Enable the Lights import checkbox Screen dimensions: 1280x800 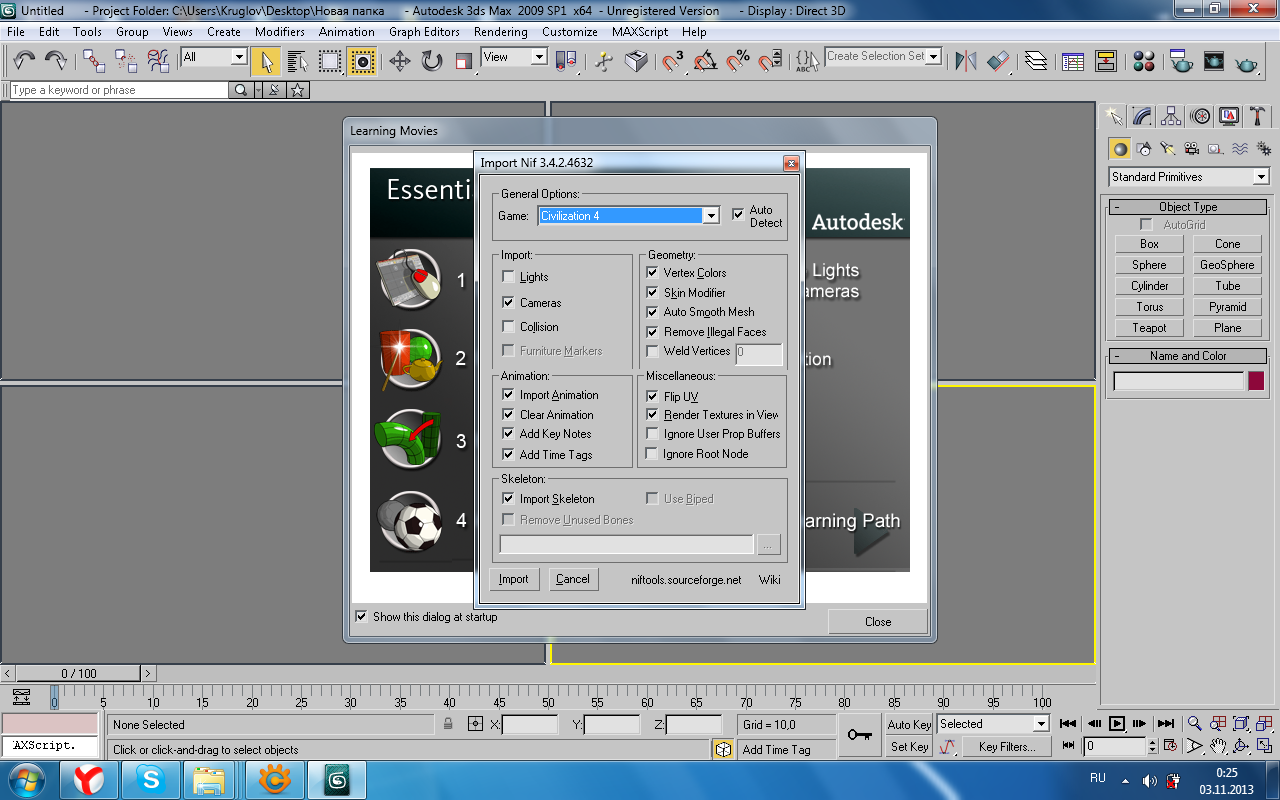509,277
